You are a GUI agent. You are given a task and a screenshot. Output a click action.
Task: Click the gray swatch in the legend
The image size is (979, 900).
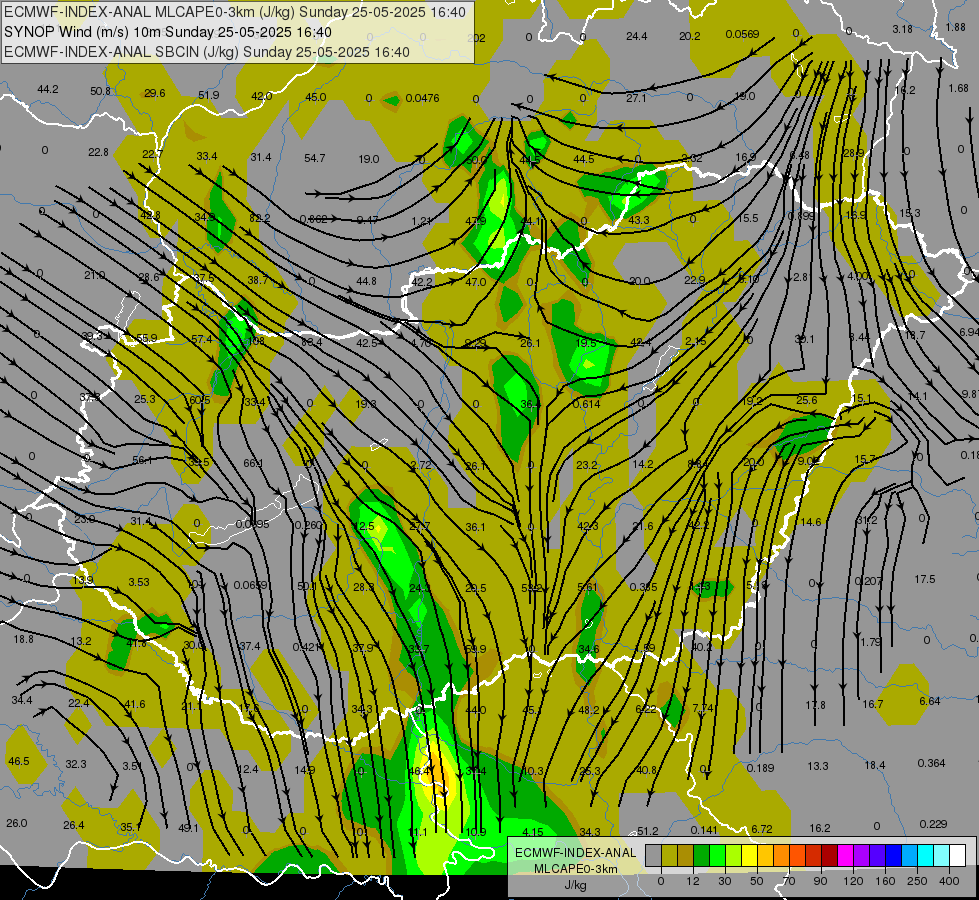(654, 855)
